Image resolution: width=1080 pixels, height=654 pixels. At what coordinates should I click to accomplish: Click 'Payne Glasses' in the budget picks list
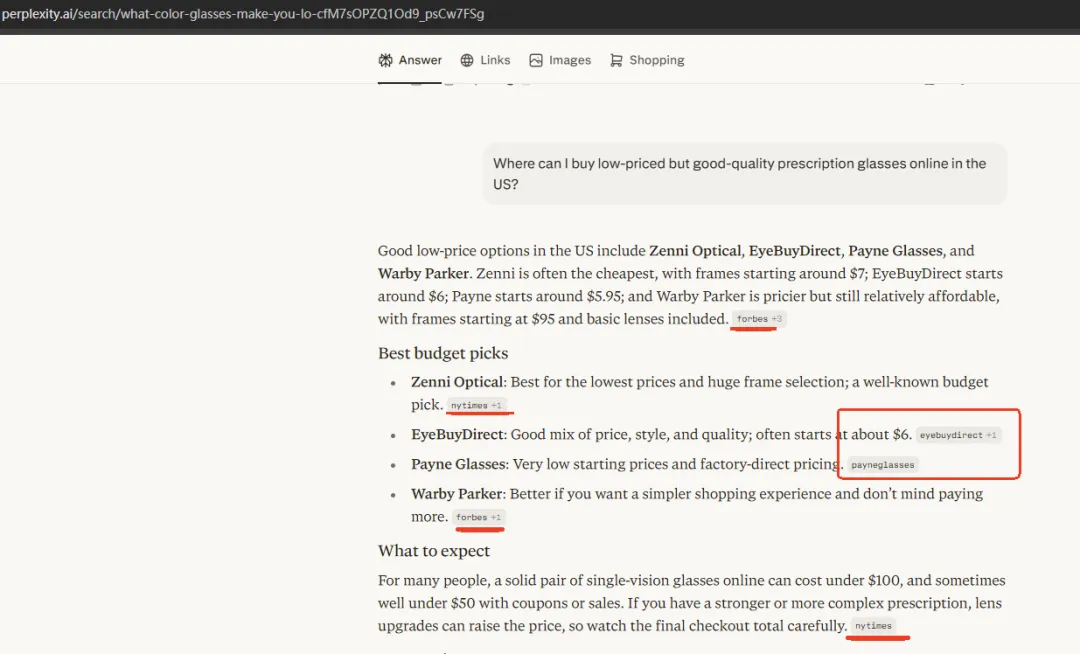pos(459,464)
